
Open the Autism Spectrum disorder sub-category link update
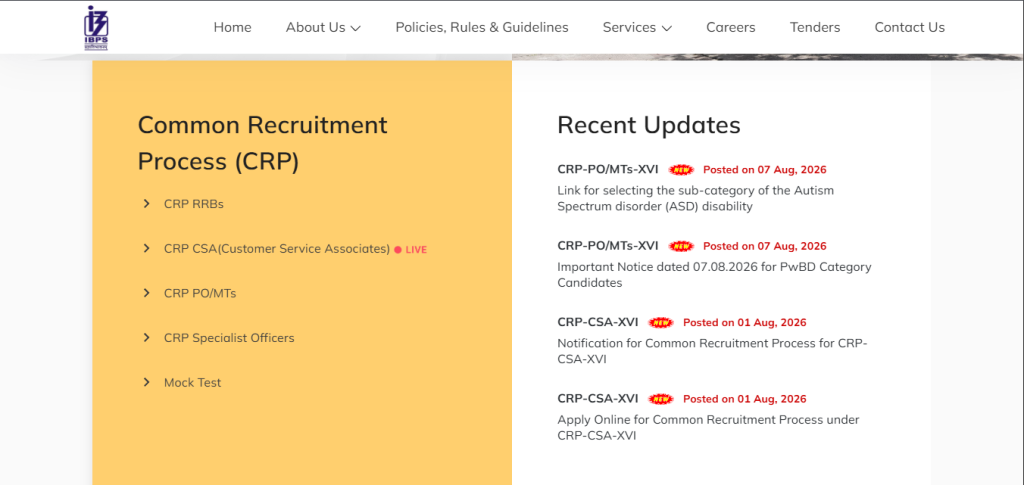pos(696,198)
